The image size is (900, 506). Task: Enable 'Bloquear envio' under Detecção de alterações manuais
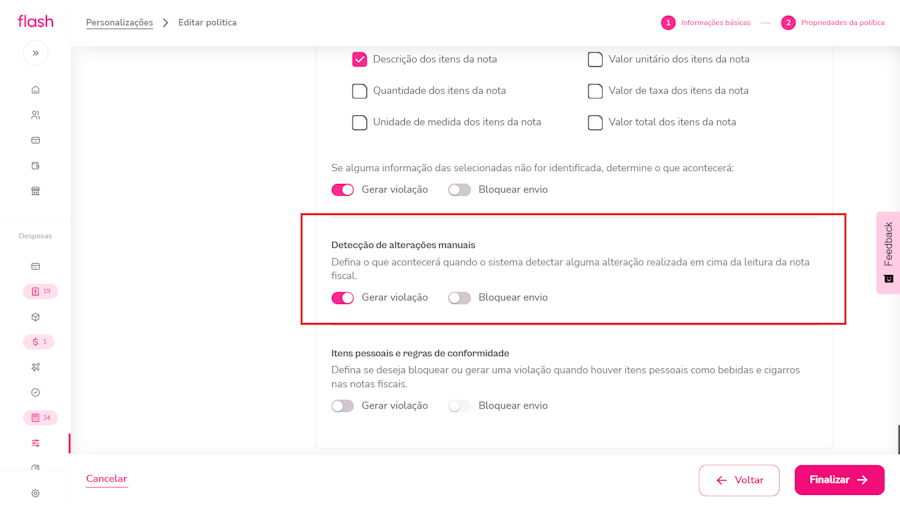(x=459, y=298)
